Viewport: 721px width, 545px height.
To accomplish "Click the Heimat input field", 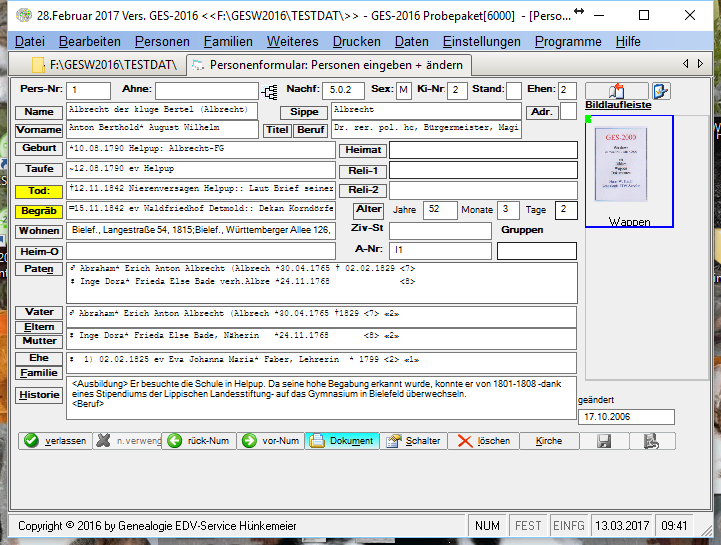I will (x=483, y=150).
